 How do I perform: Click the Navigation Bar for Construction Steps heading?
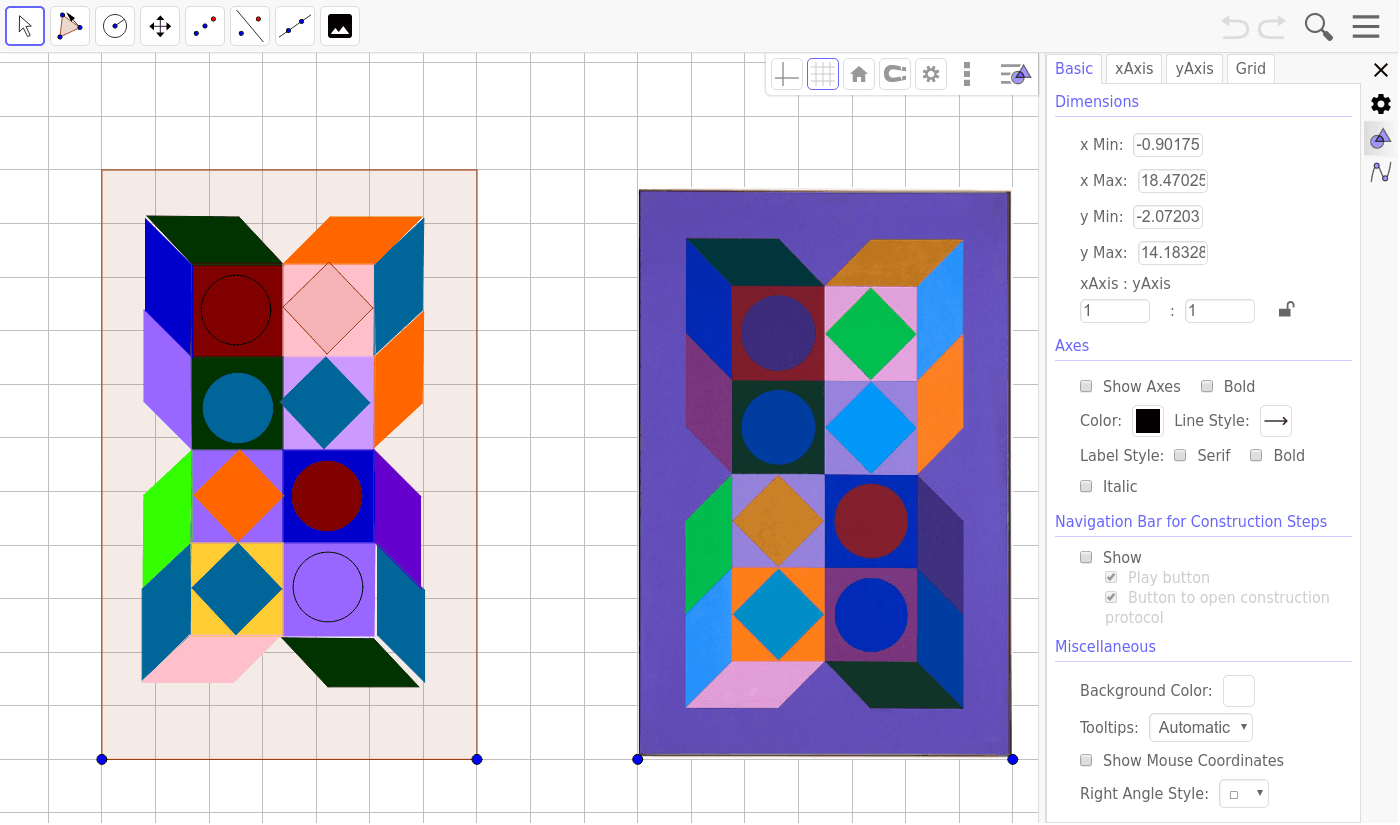[1191, 521]
